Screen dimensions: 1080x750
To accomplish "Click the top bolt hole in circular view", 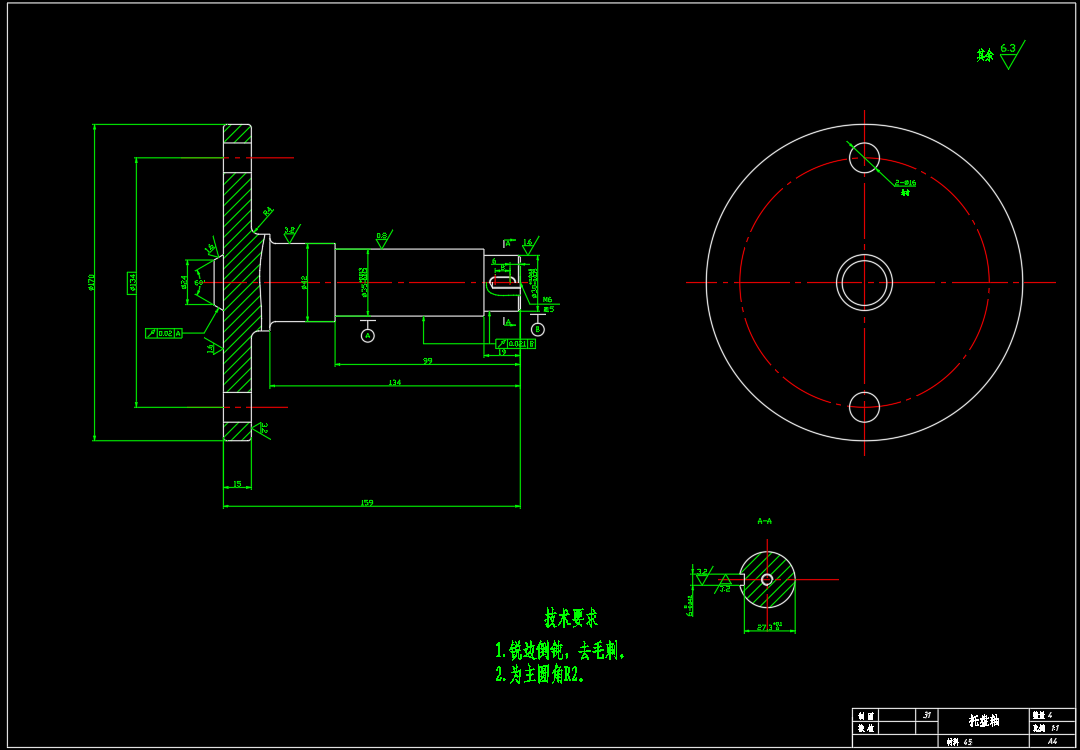I will (x=864, y=158).
